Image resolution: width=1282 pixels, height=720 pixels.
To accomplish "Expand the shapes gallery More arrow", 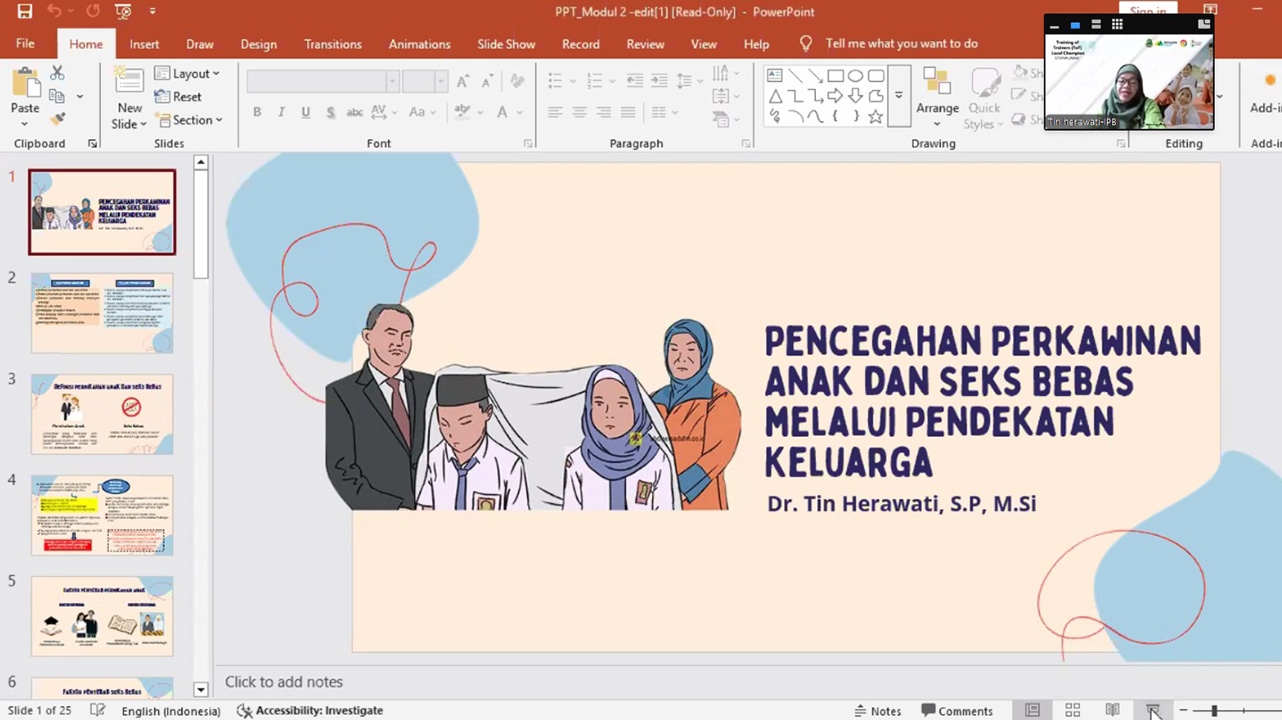I will coord(898,96).
